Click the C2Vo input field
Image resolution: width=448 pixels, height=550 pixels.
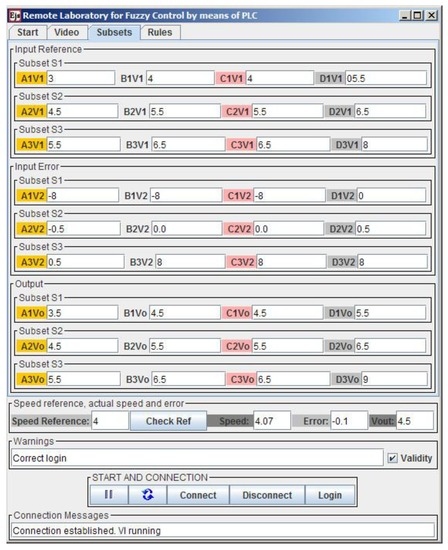[x=287, y=346]
